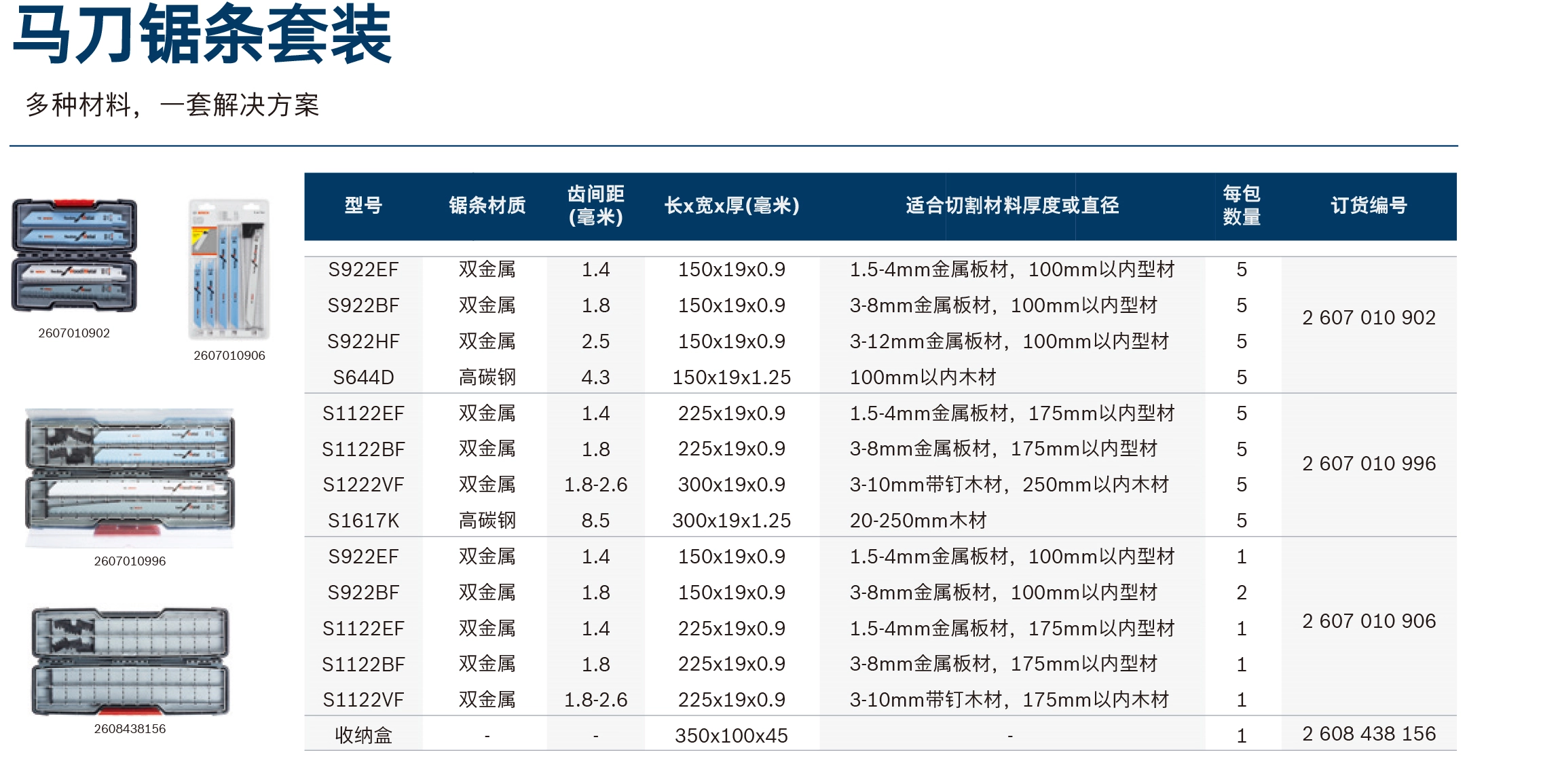Click the 收纳盒 row label
The width and height of the screenshot is (1560, 784).
[363, 736]
